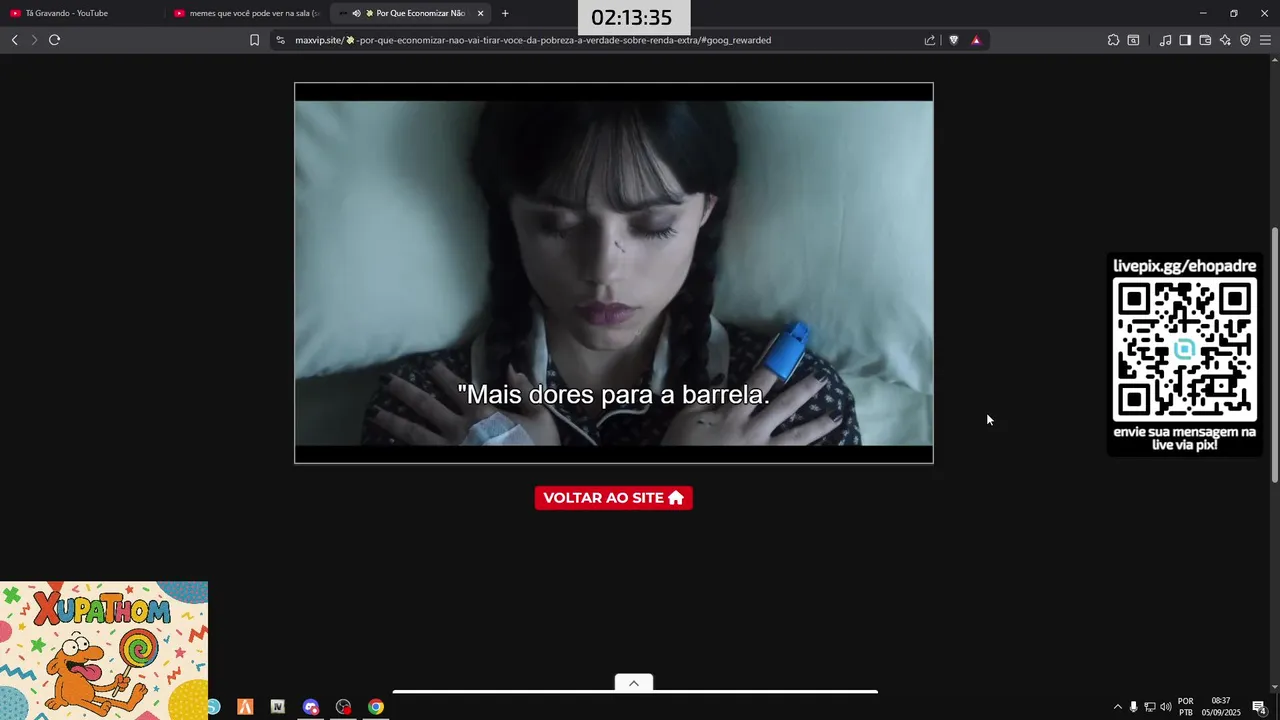This screenshot has height=720, width=1280.
Task: Switch to 'Tá Gravando - YouTube' tab
Action: [82, 13]
